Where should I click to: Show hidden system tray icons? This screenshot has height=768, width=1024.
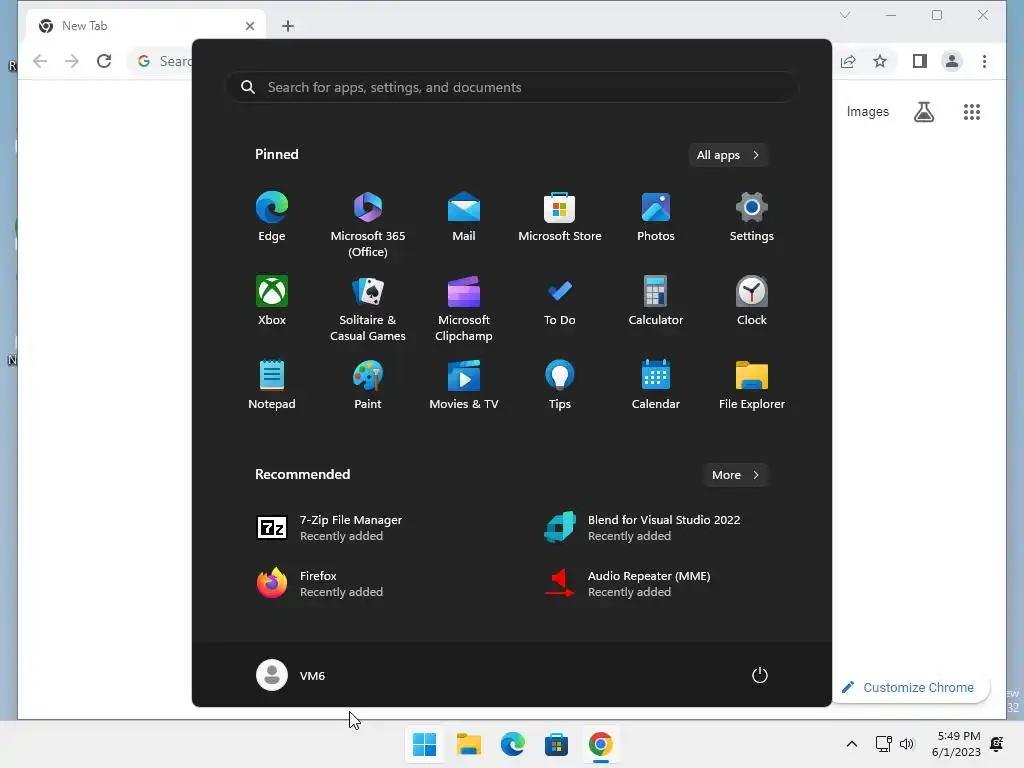852,744
